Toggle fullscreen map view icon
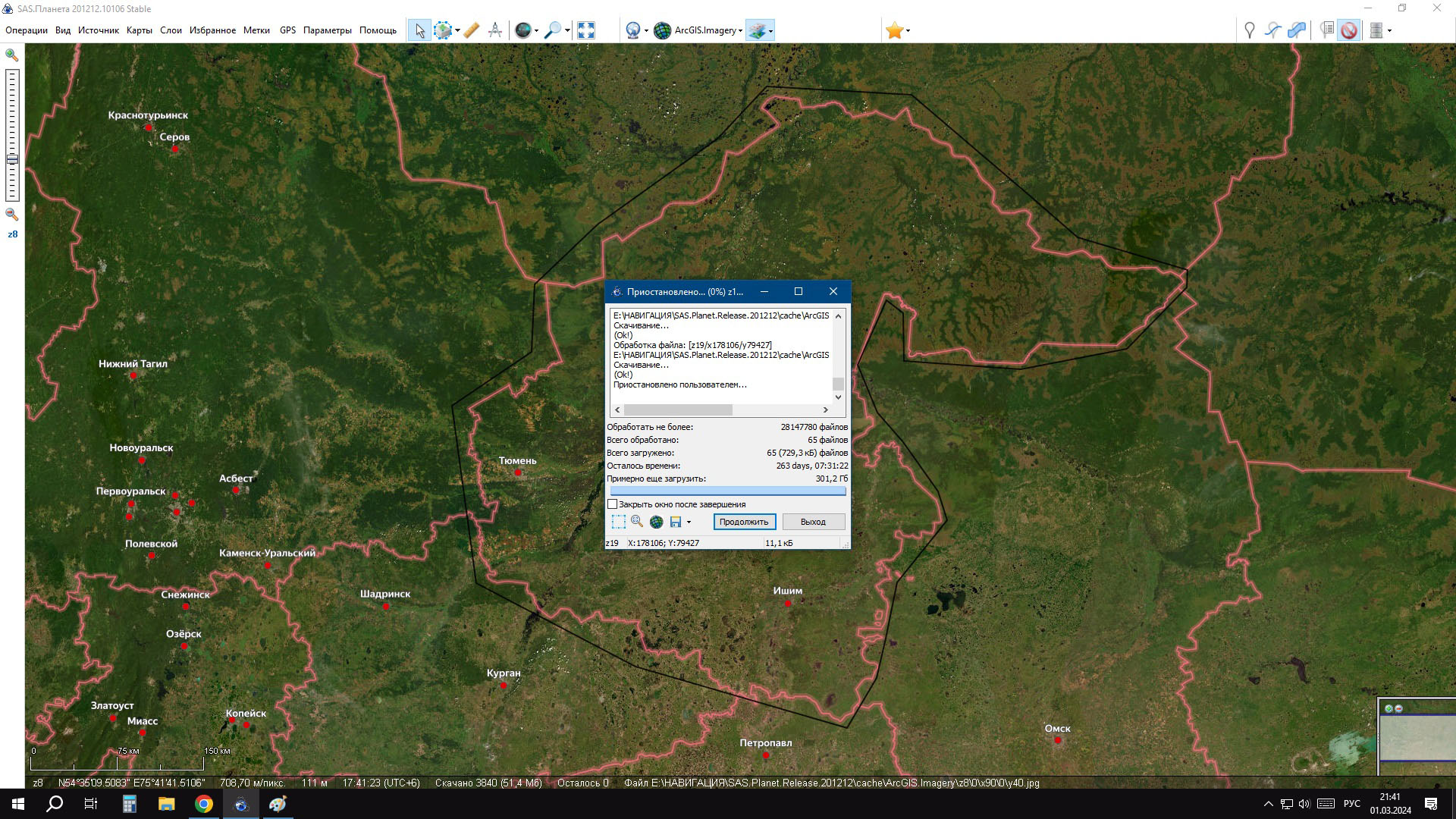 [585, 30]
